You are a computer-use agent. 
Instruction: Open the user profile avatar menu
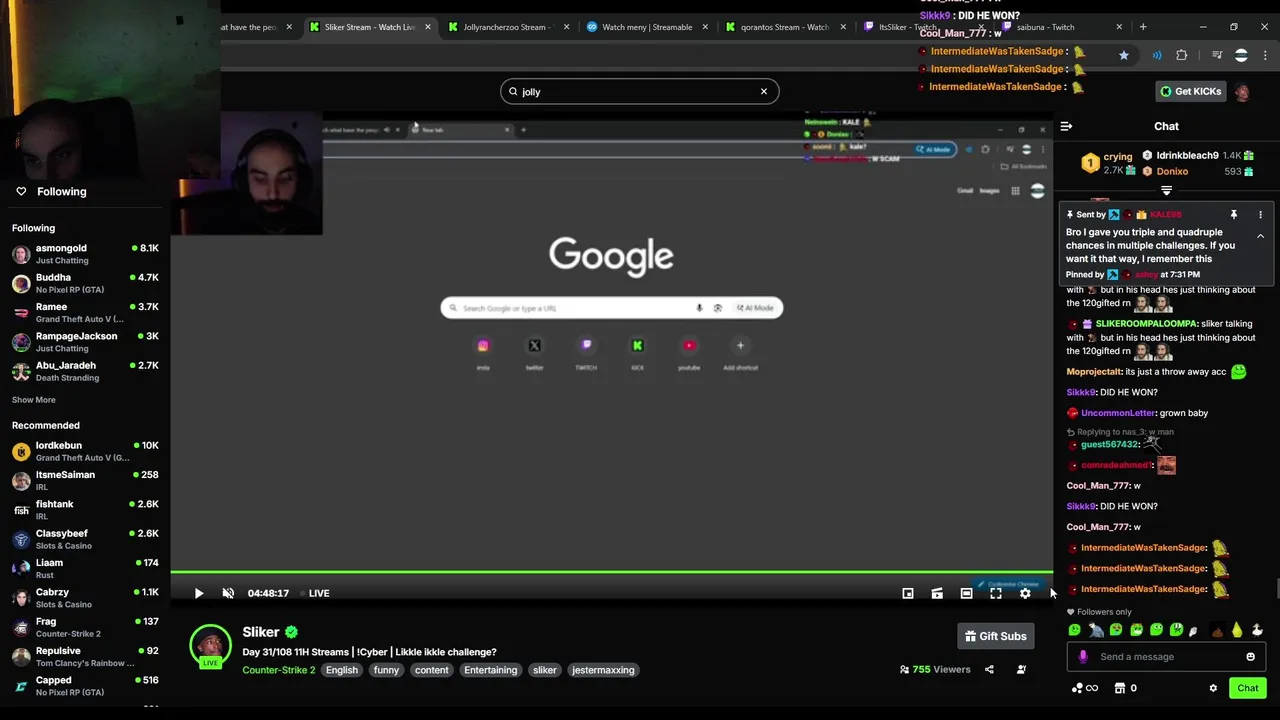[1242, 92]
